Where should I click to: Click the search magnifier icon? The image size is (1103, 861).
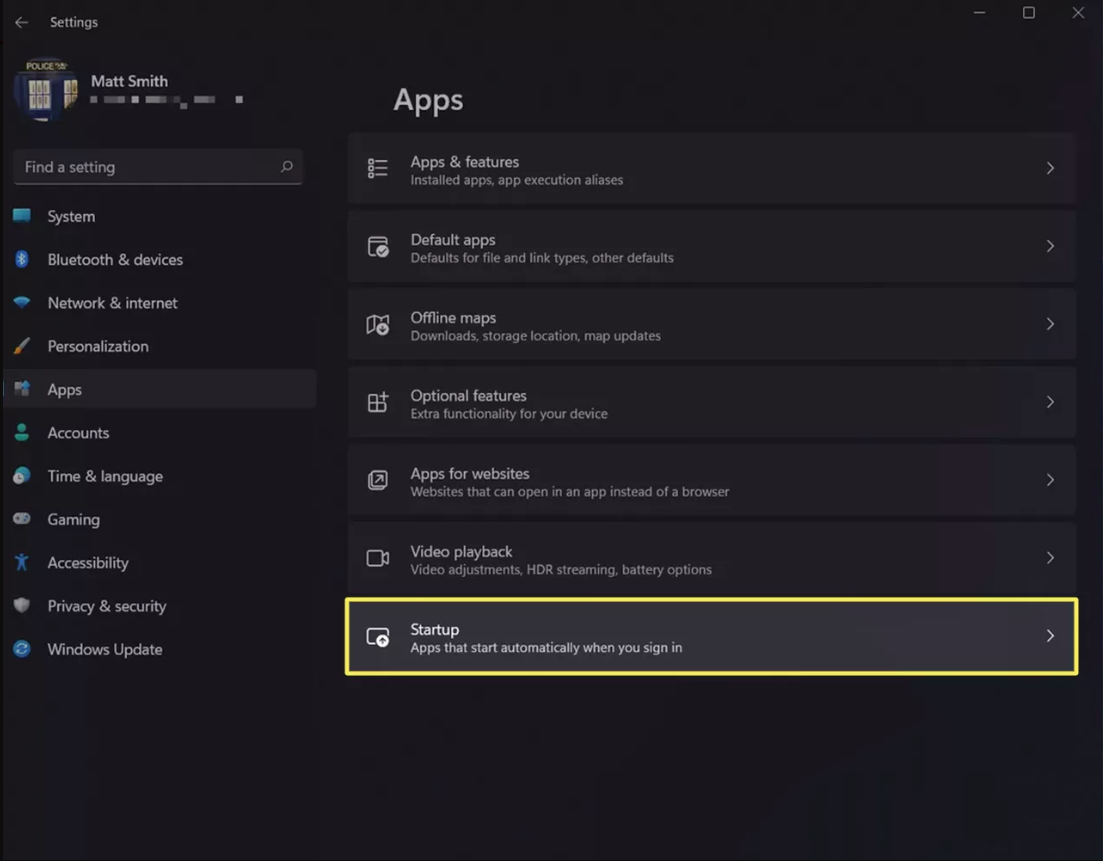tap(286, 167)
